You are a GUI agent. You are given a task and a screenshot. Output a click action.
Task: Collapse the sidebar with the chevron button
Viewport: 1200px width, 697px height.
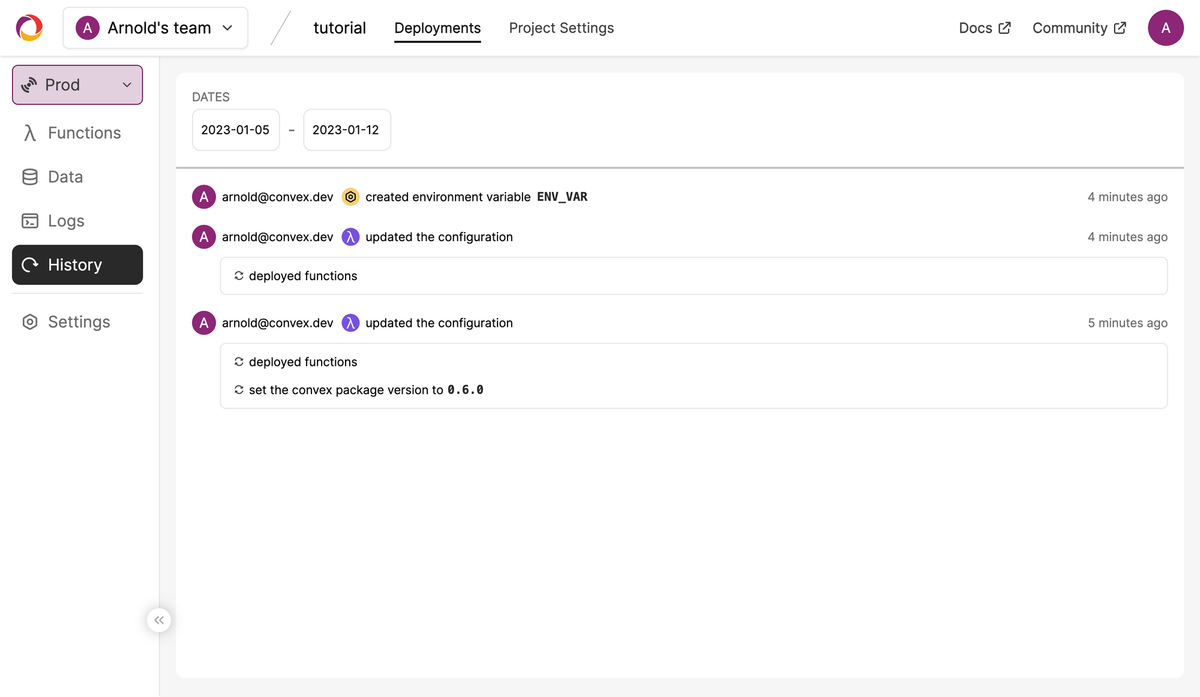click(159, 619)
